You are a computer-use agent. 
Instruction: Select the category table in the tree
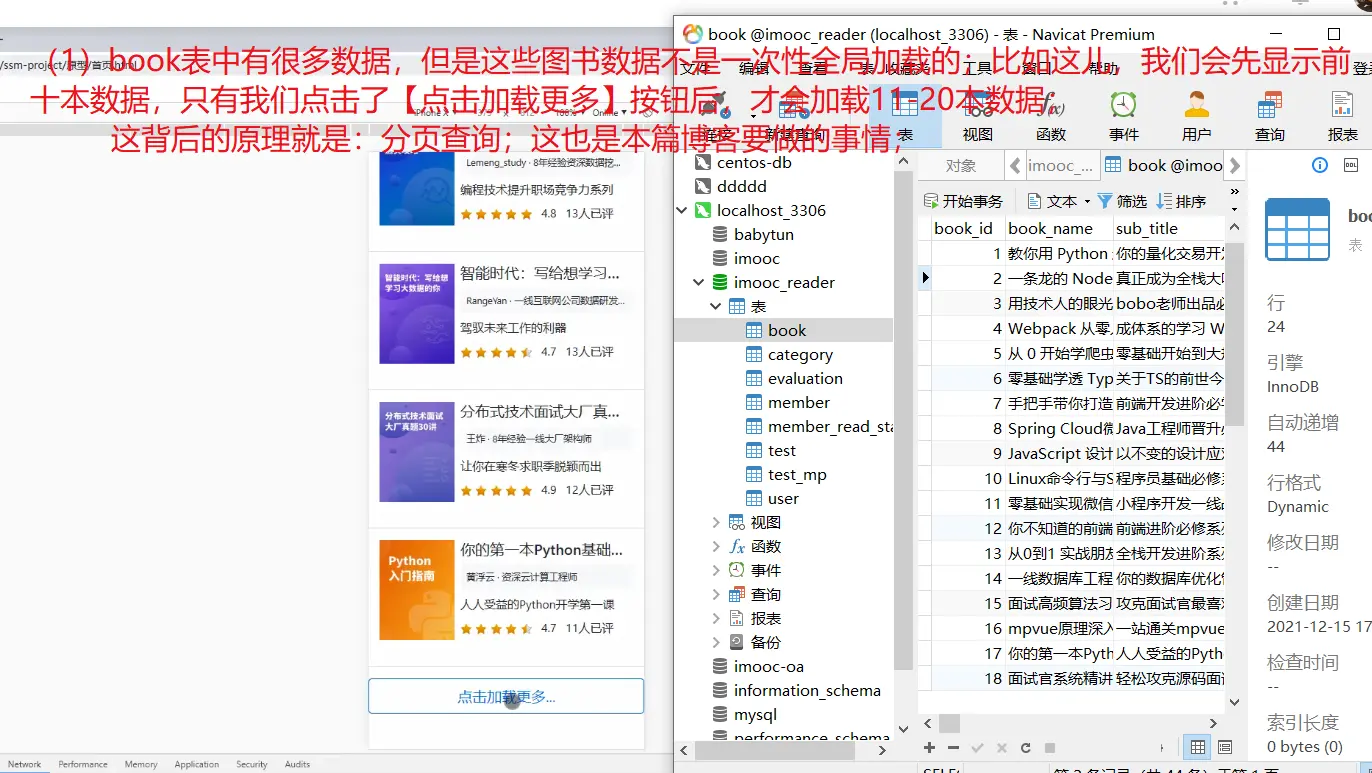coord(799,355)
